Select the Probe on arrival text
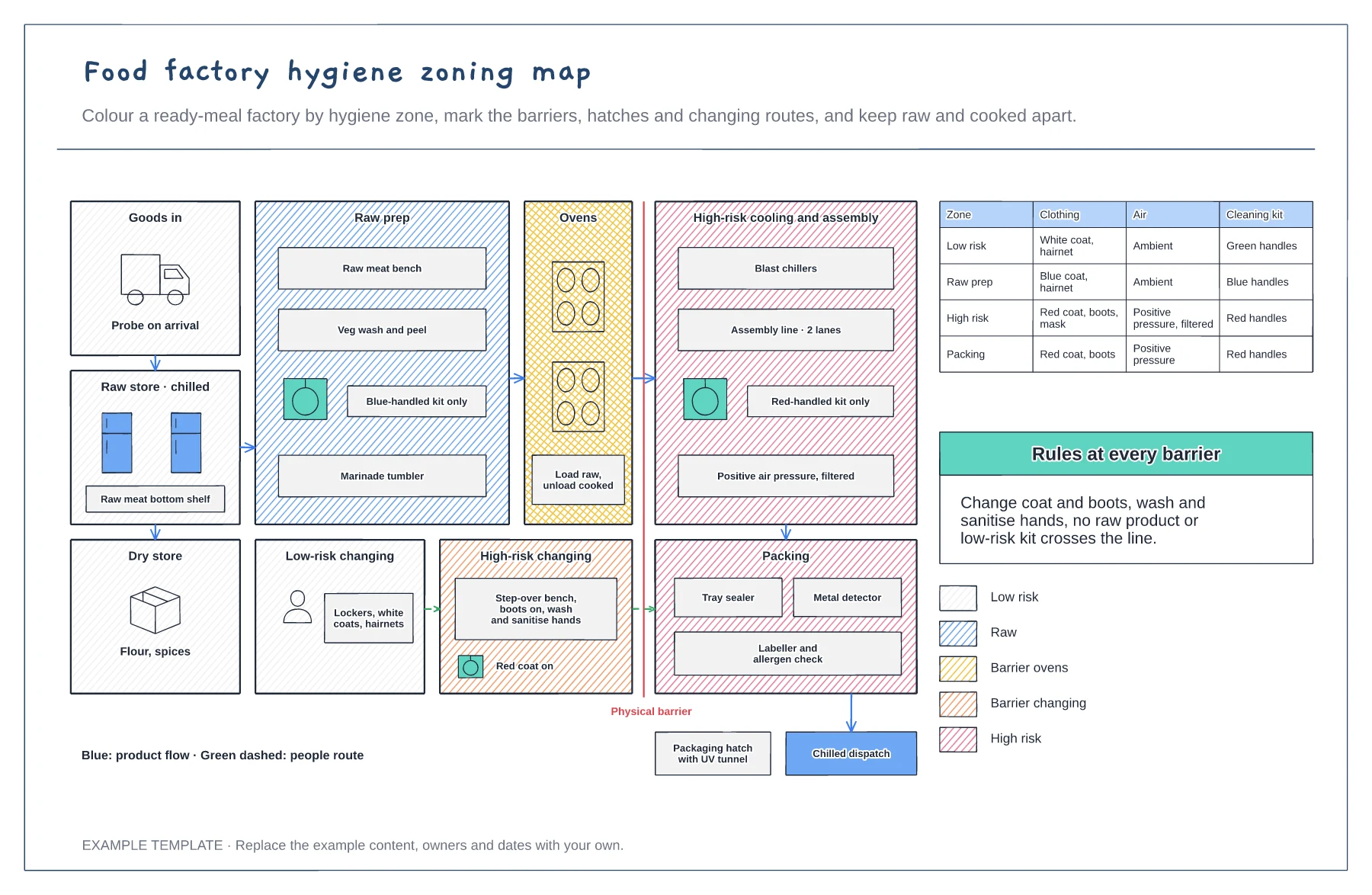 click(x=155, y=326)
